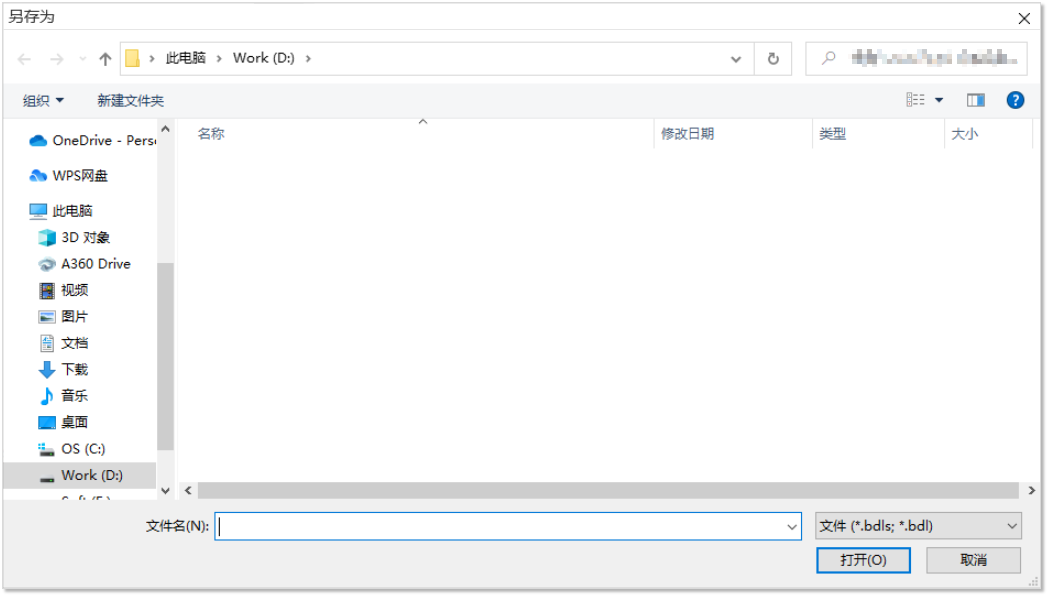
Task: Change view layout icon
Action: pyautogui.click(x=916, y=100)
